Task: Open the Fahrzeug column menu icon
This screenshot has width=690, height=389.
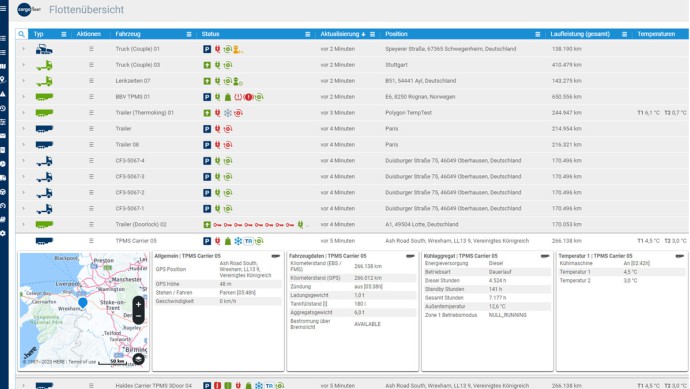Action: point(189,34)
